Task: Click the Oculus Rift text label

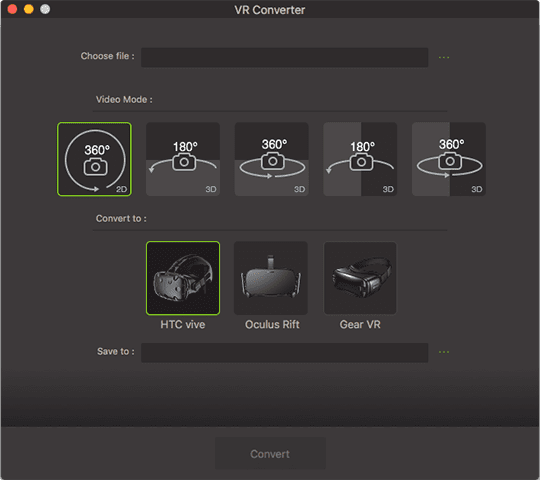Action: click(x=272, y=324)
